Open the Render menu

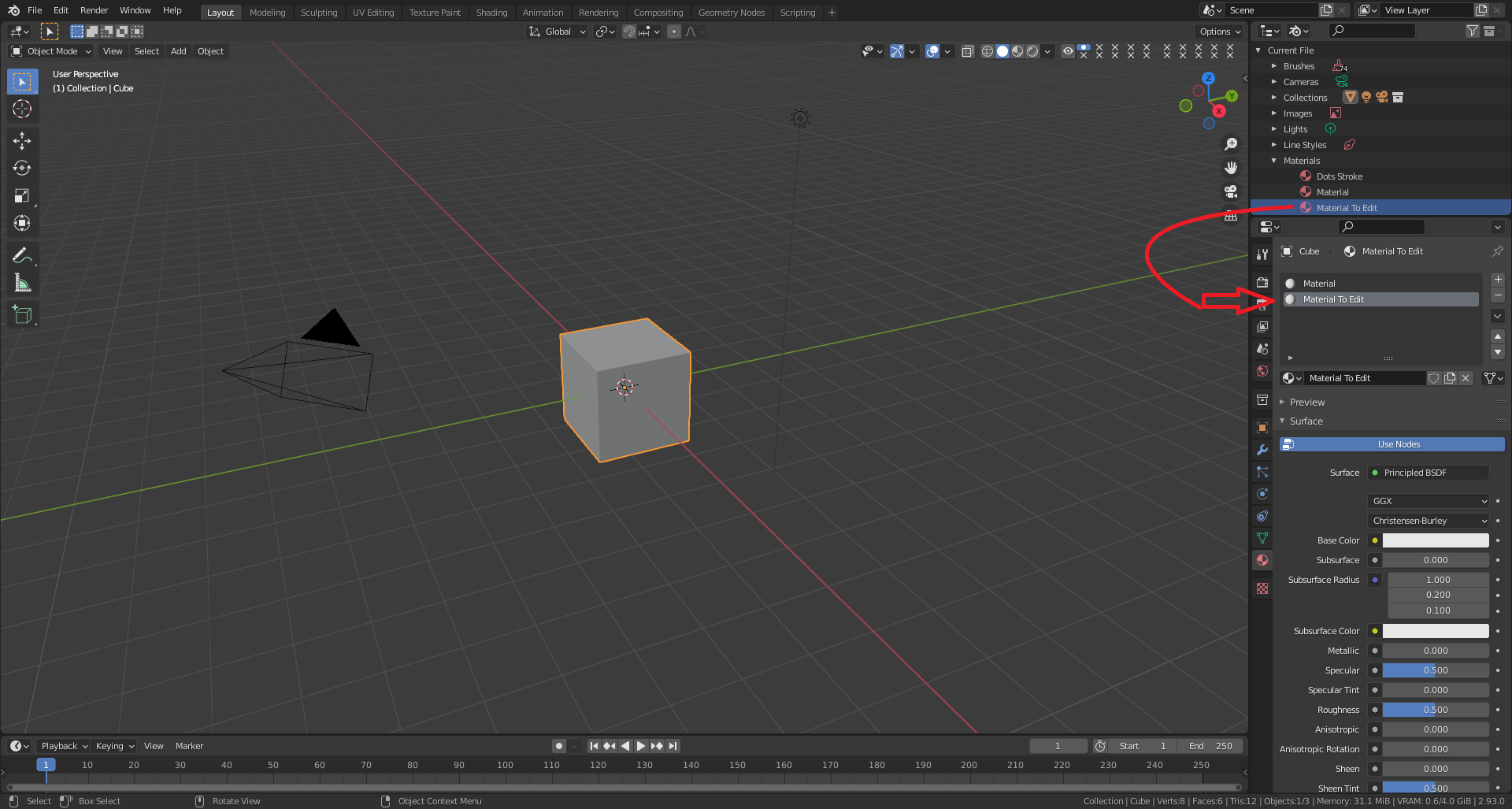coord(94,10)
